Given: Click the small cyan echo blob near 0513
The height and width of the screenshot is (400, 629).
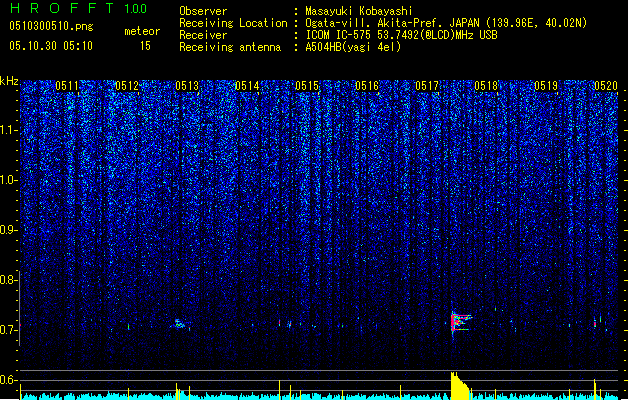Looking at the screenshot, I should [179, 324].
